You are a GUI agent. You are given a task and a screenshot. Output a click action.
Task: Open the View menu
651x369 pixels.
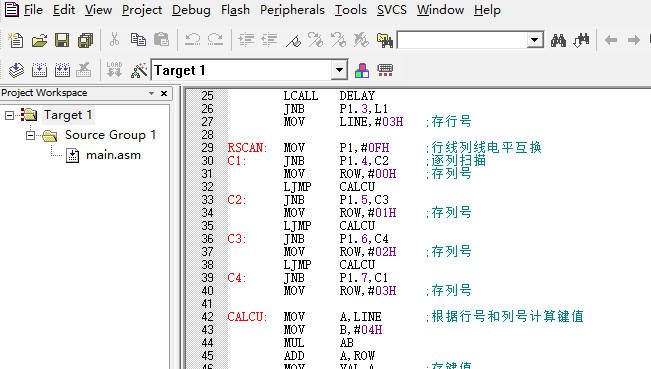click(x=98, y=10)
